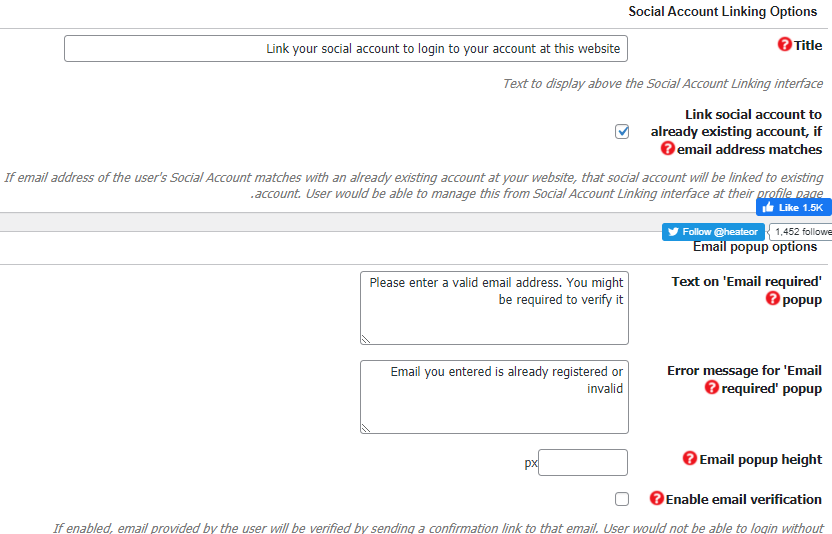Open help icon for Enable email verification
This screenshot has width=832, height=534.
pos(656,498)
